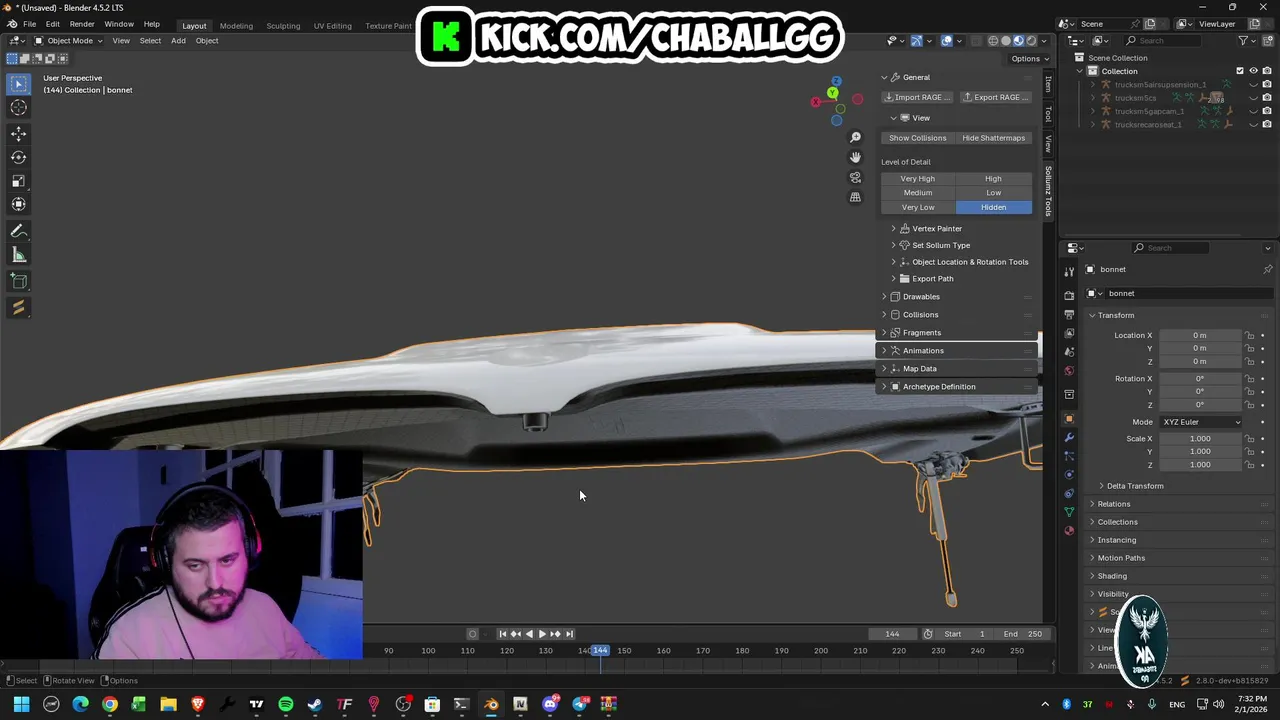1280x720 pixels.
Task: Toggle Collection exclude checkbox in outliner
Action: (1240, 71)
